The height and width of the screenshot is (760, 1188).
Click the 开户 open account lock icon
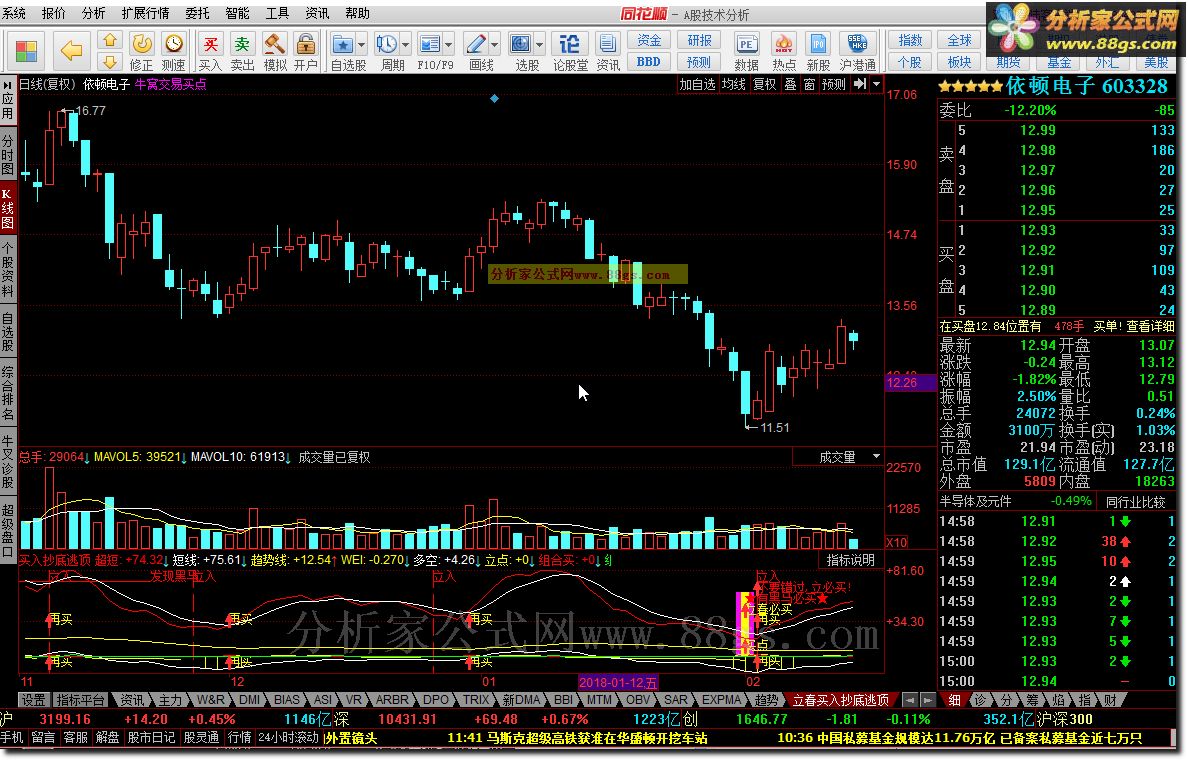point(306,52)
